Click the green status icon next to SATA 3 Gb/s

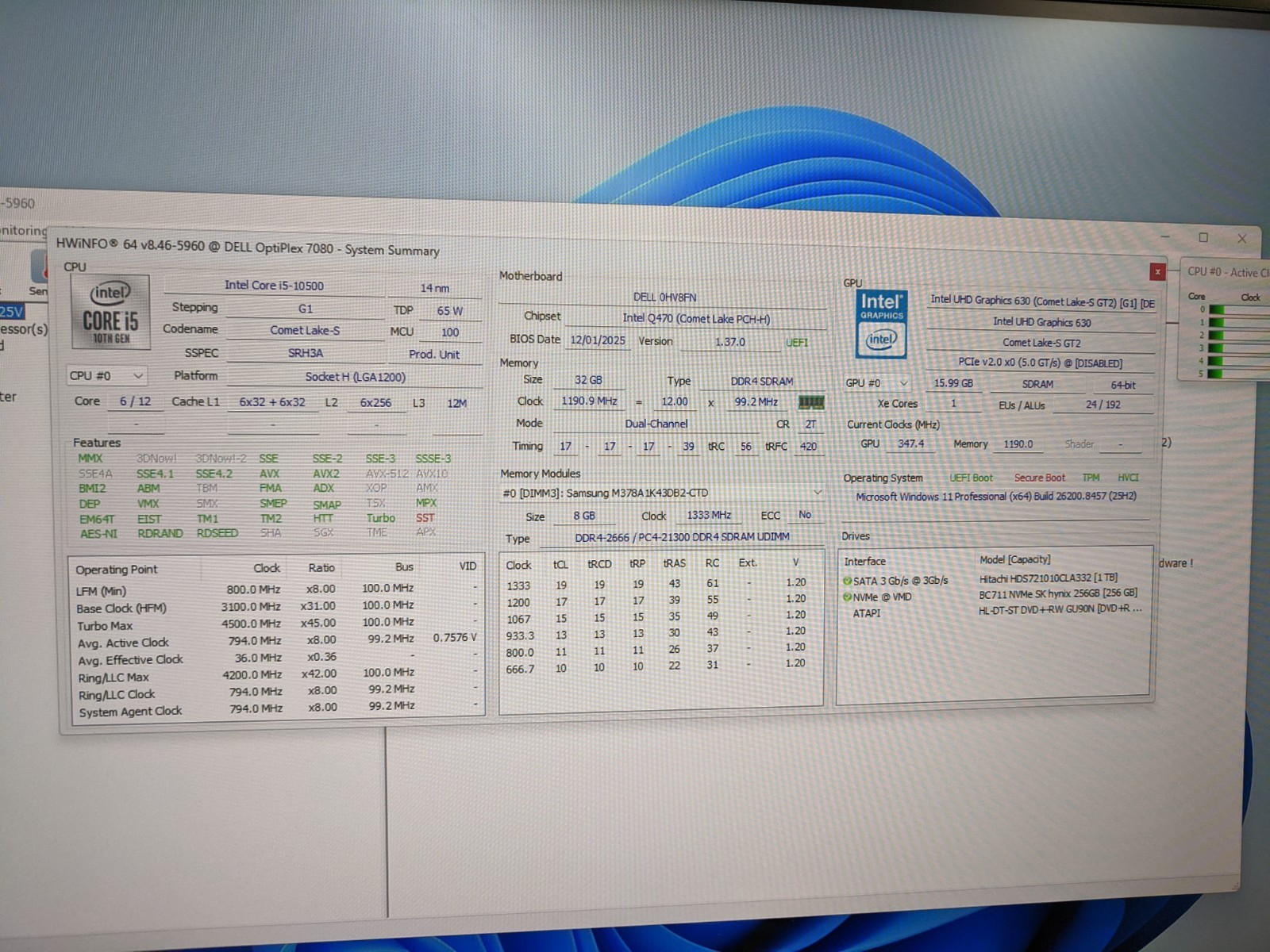pos(847,581)
